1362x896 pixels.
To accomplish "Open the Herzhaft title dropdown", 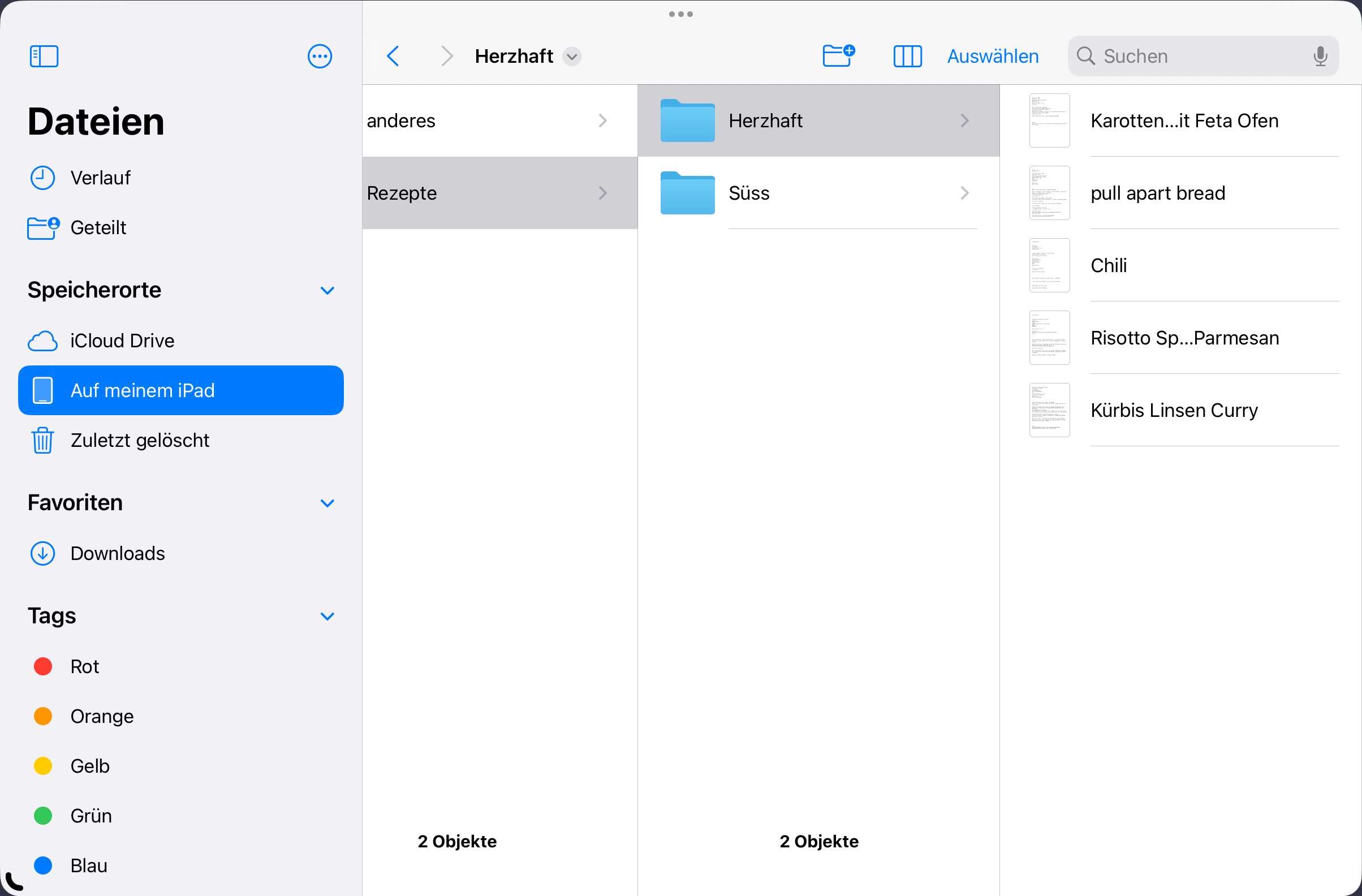I will click(x=572, y=56).
